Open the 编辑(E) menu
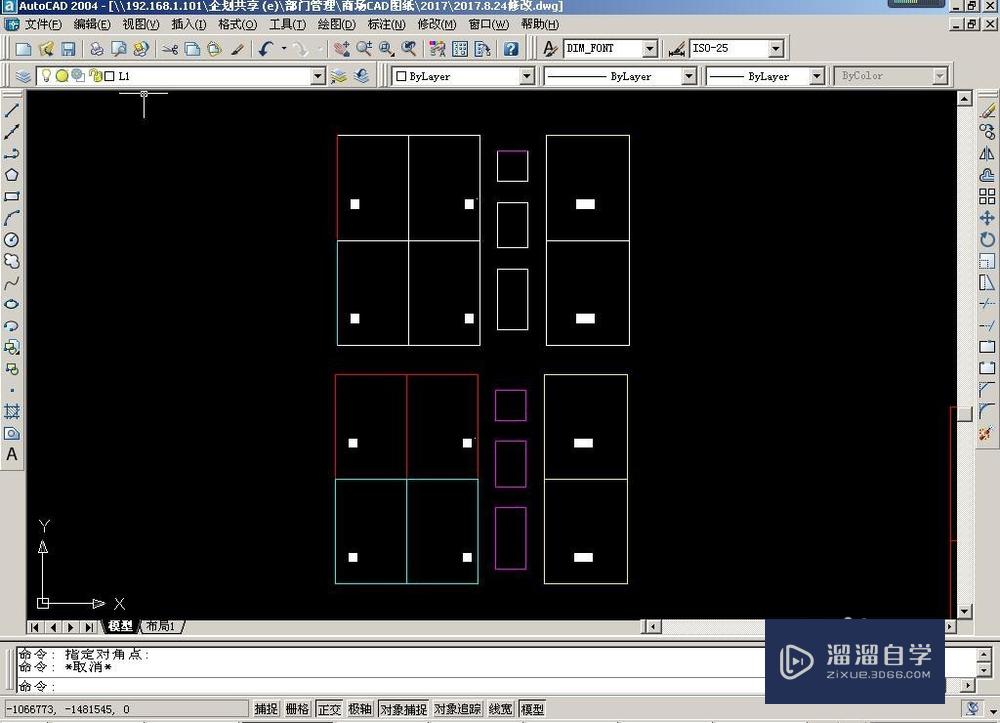 [92, 24]
